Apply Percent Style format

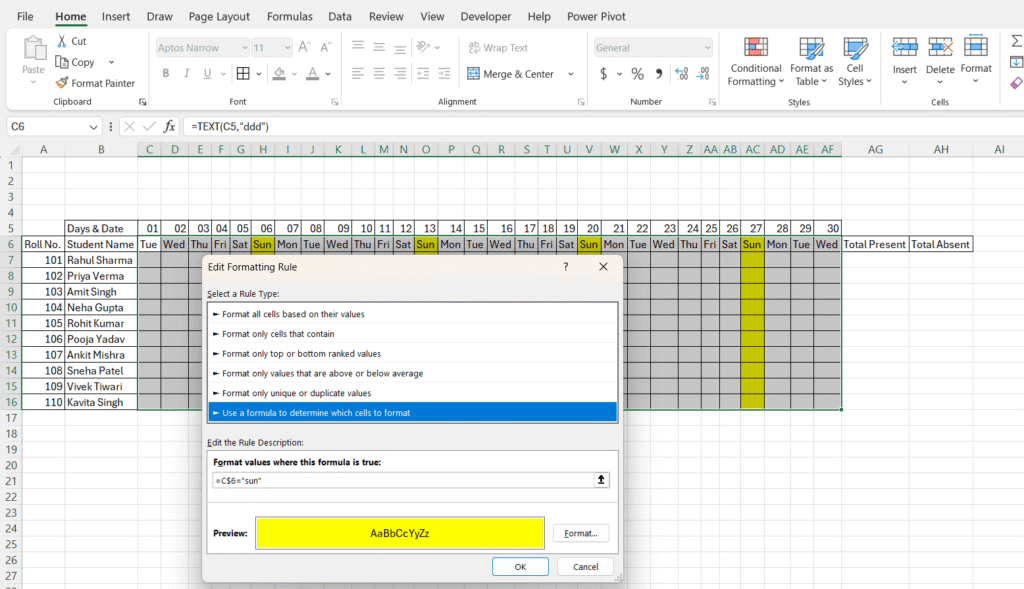pyautogui.click(x=637, y=74)
